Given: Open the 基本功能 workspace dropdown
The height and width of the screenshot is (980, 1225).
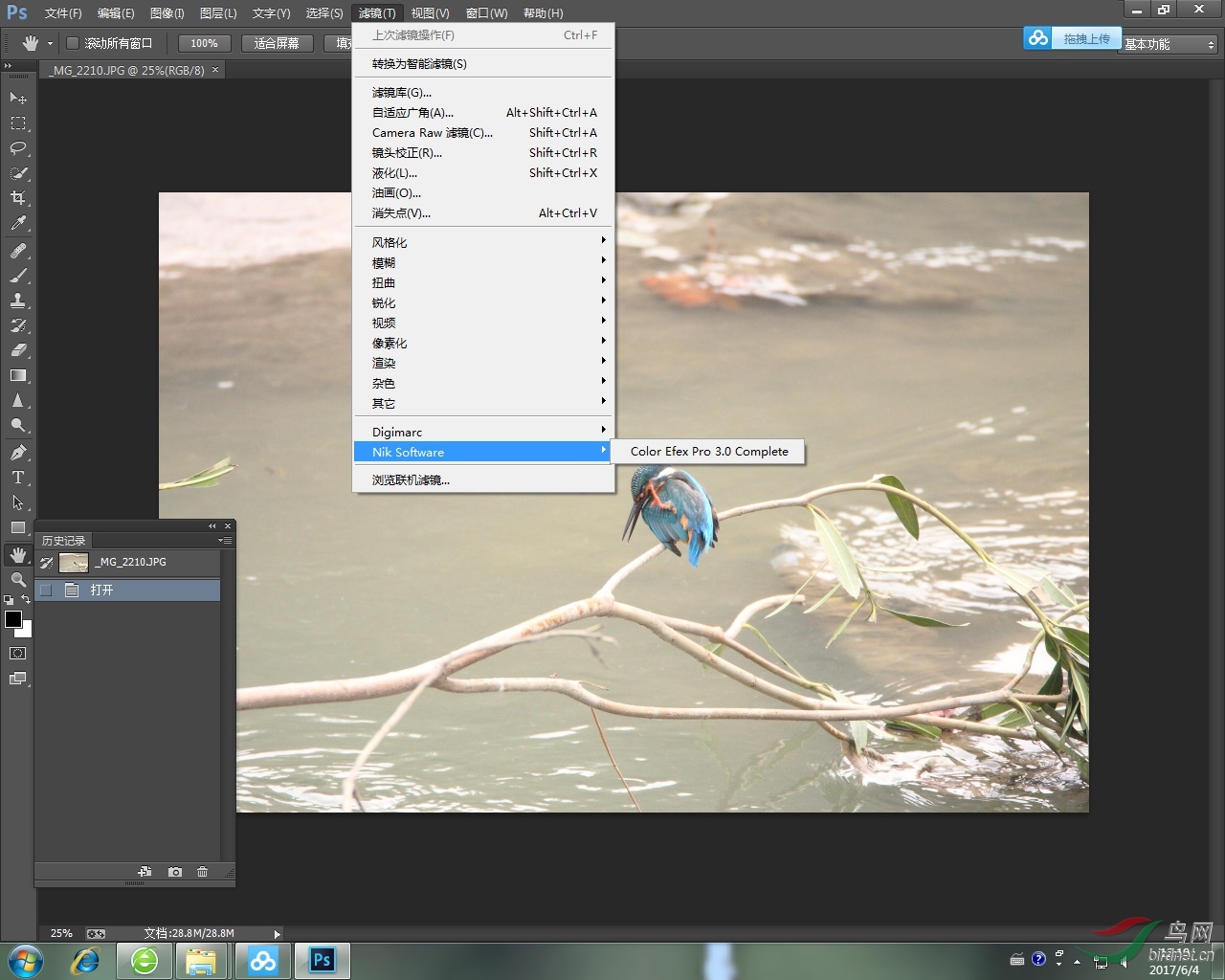Looking at the screenshot, I should pos(1169,44).
